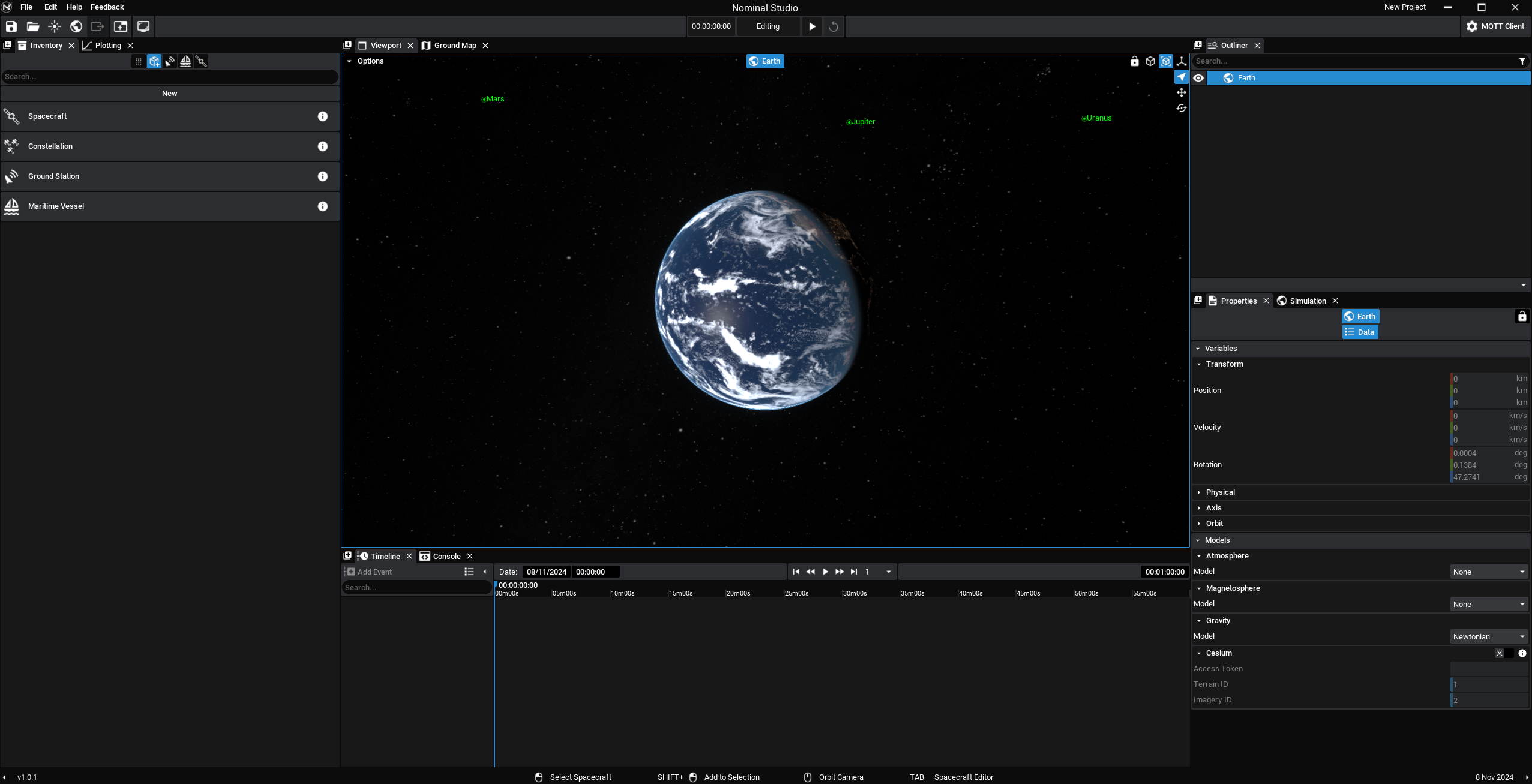Open the Help menu
This screenshot has width=1532, height=784.
pos(74,7)
